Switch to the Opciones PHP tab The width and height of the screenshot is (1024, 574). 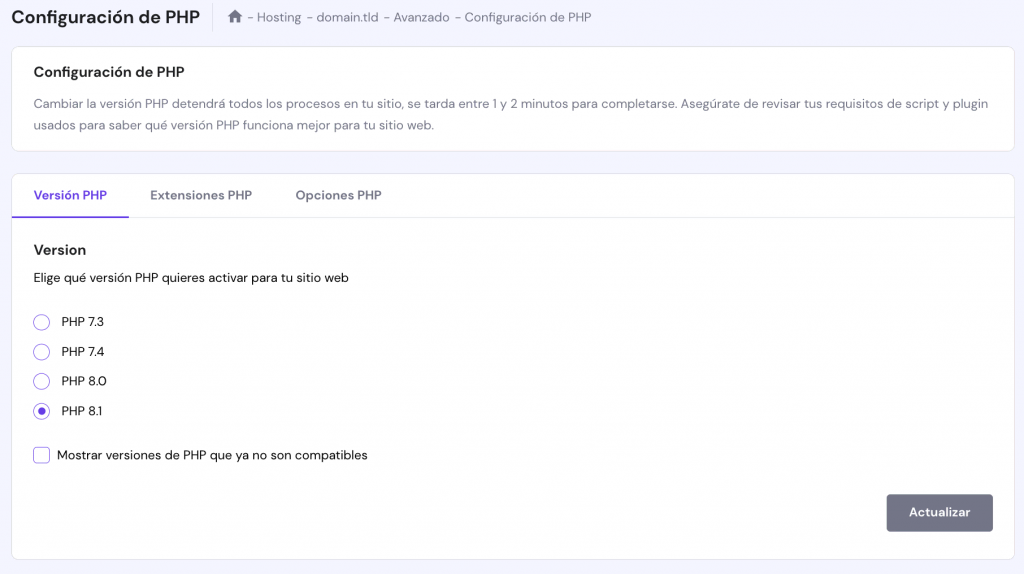pos(338,195)
